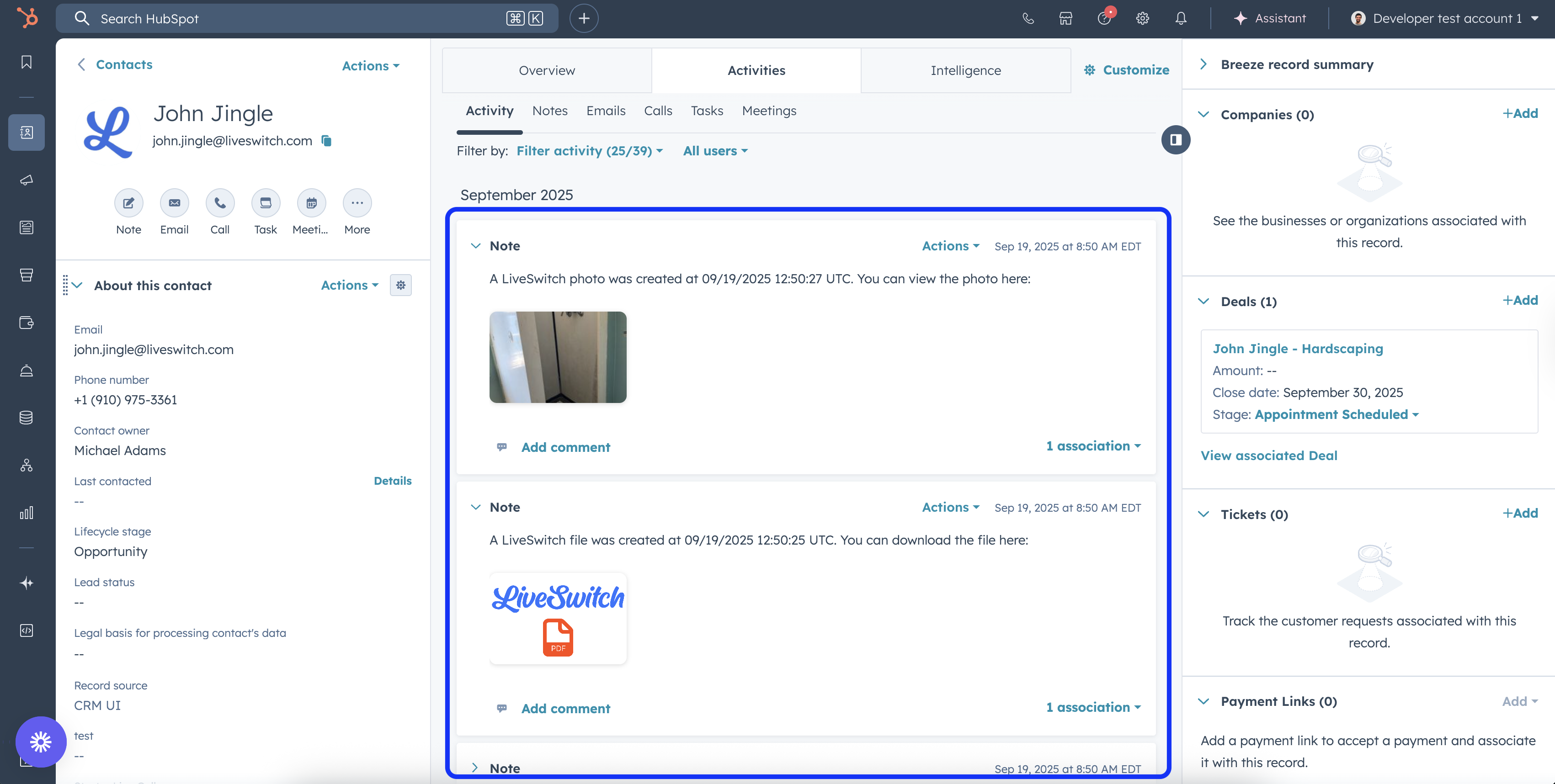Click the Note icon under John Jingle
The height and width of the screenshot is (784, 1555).
pos(128,203)
